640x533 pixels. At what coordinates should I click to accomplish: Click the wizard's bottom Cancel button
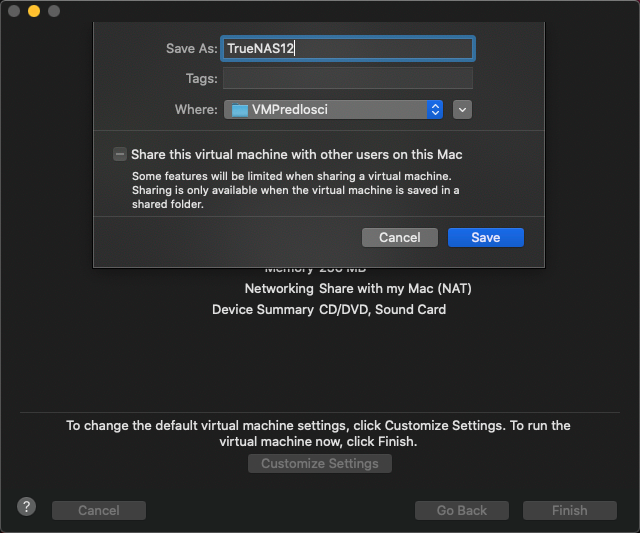[99, 511]
